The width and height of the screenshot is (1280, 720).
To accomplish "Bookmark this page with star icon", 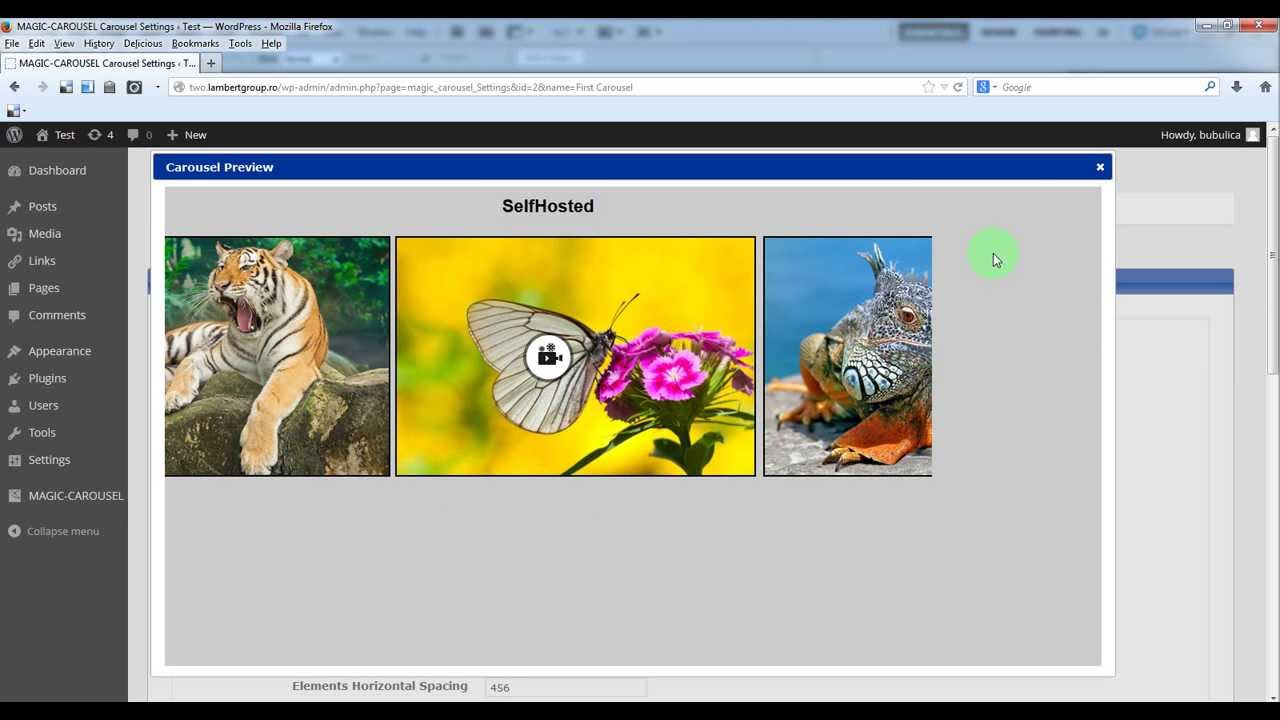I will [928, 87].
